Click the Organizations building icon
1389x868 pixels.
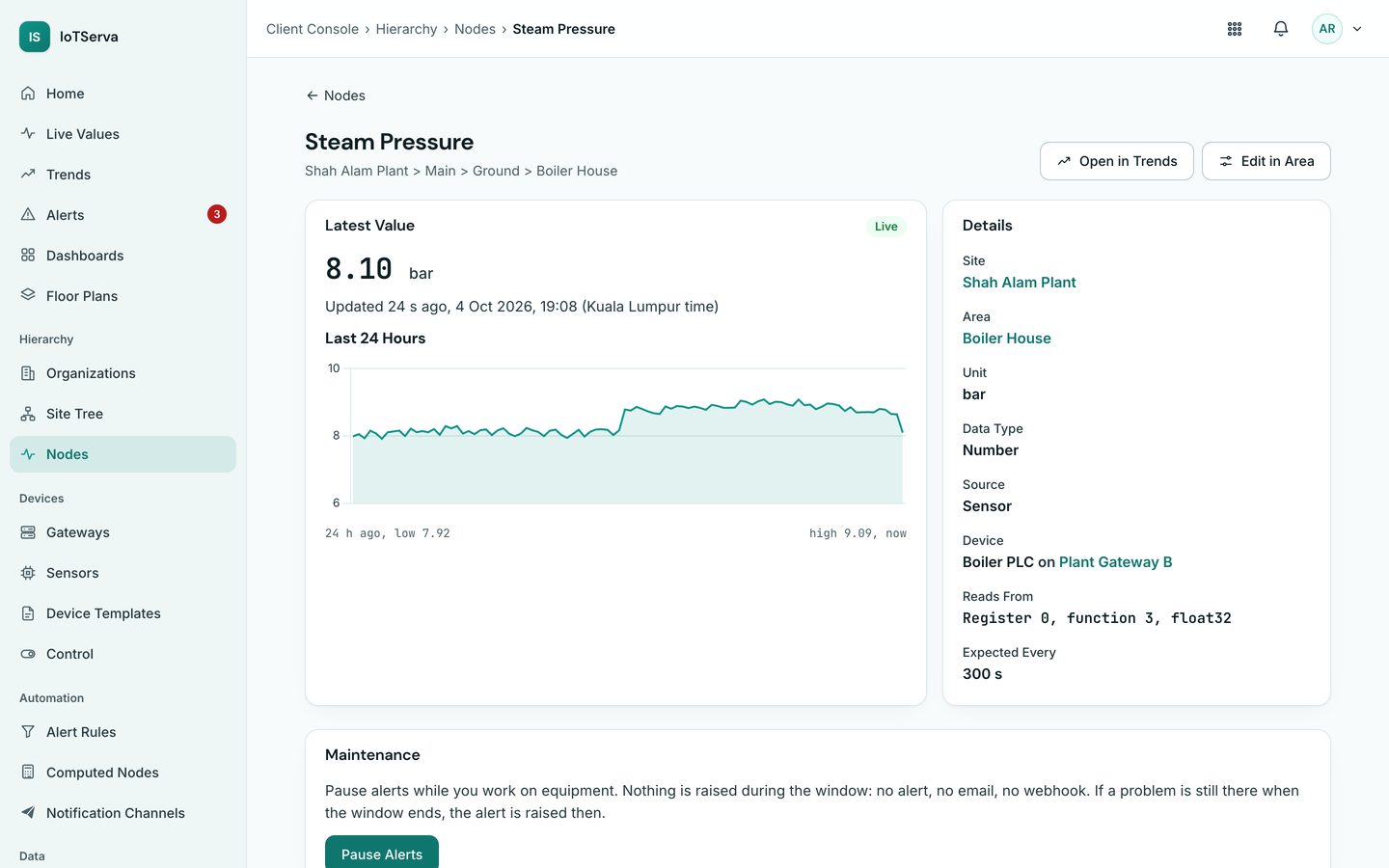(28, 373)
